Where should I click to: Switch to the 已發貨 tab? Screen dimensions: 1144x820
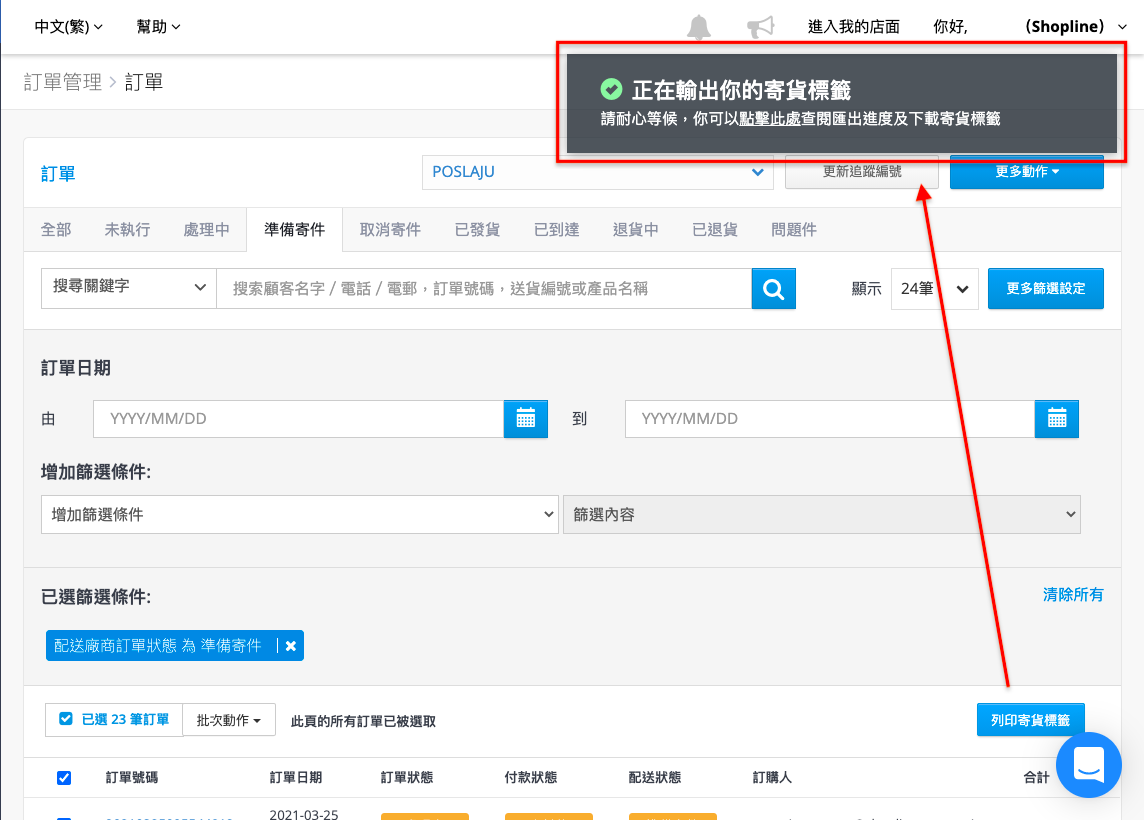[477, 230]
